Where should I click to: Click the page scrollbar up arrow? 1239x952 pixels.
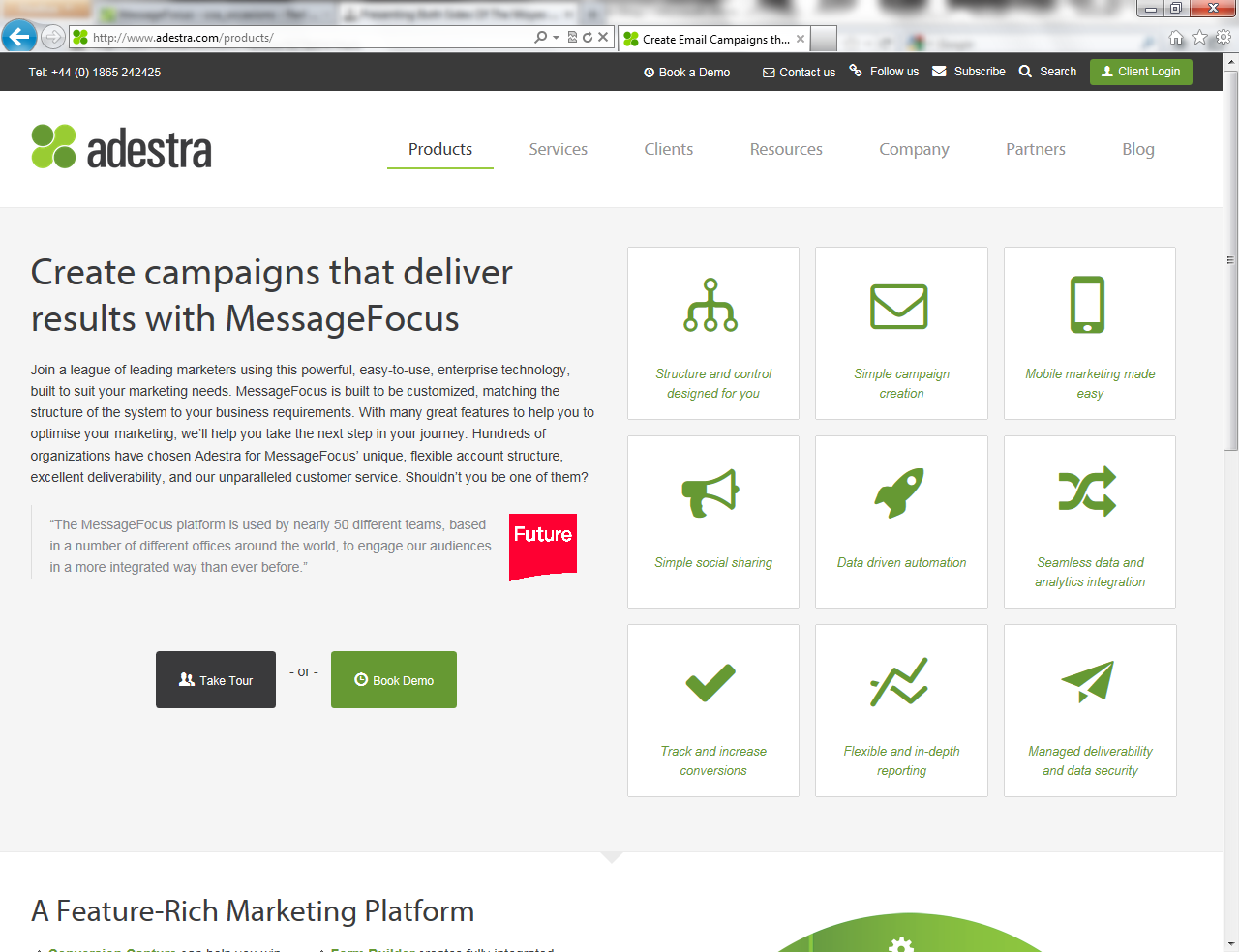click(1231, 62)
